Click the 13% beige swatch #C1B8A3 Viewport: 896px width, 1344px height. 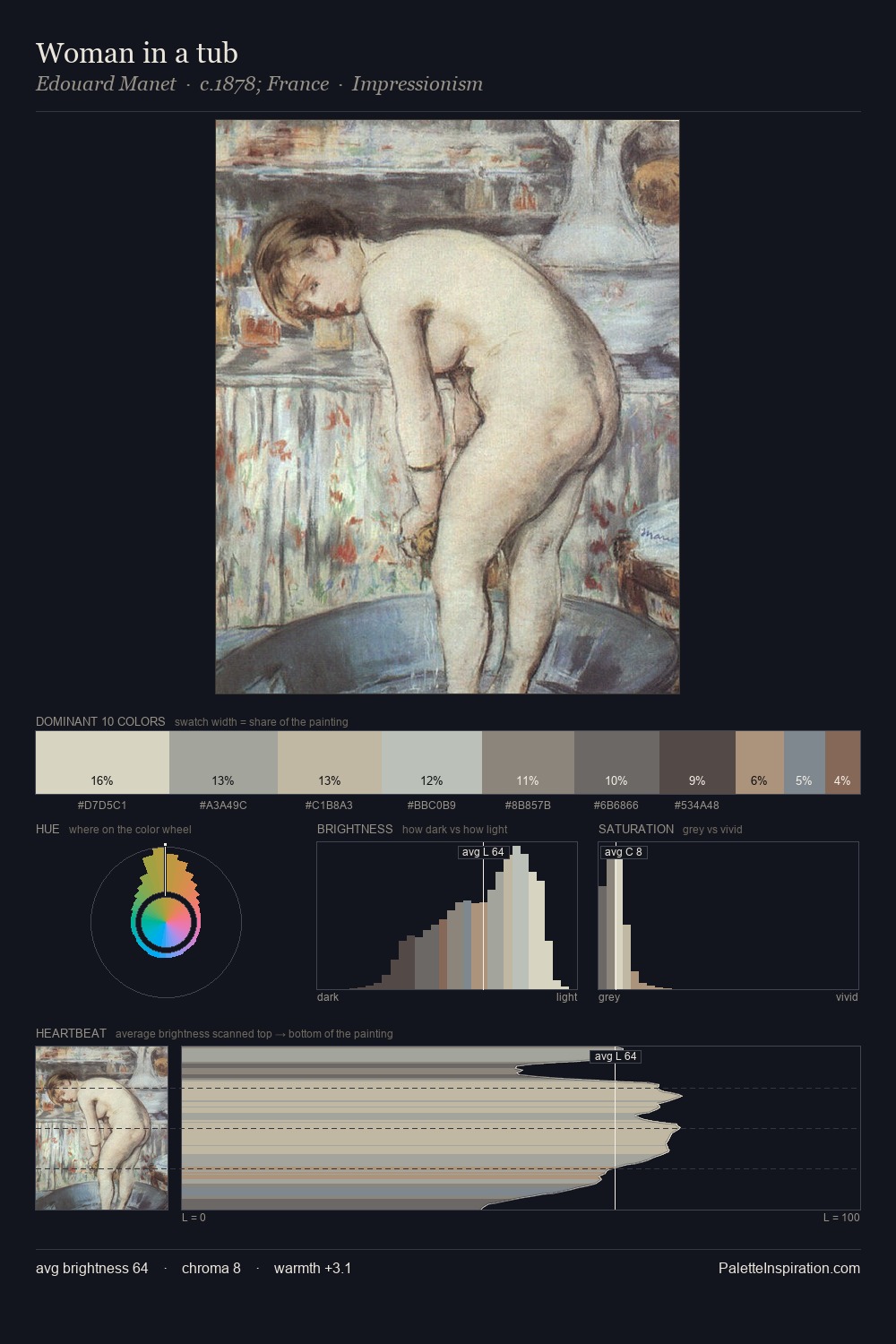[x=330, y=762]
